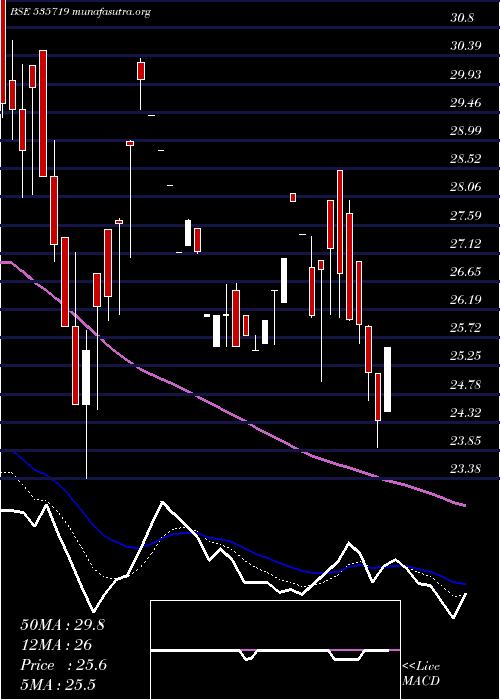Screen dimensions: 500x700
Task: Click the '50MA : 29.8' readout
Action: (62, 625)
